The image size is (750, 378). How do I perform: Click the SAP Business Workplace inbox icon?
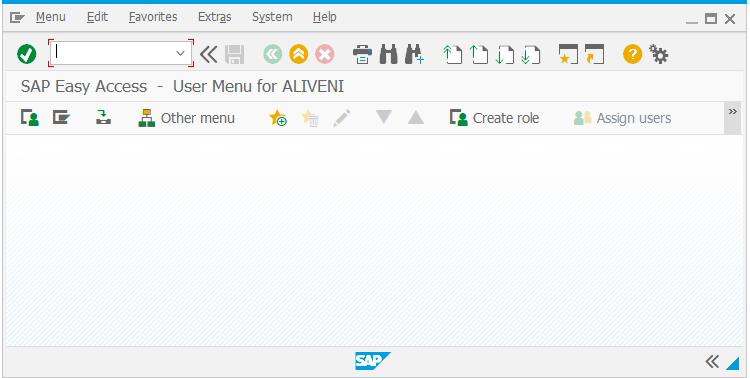click(x=103, y=118)
